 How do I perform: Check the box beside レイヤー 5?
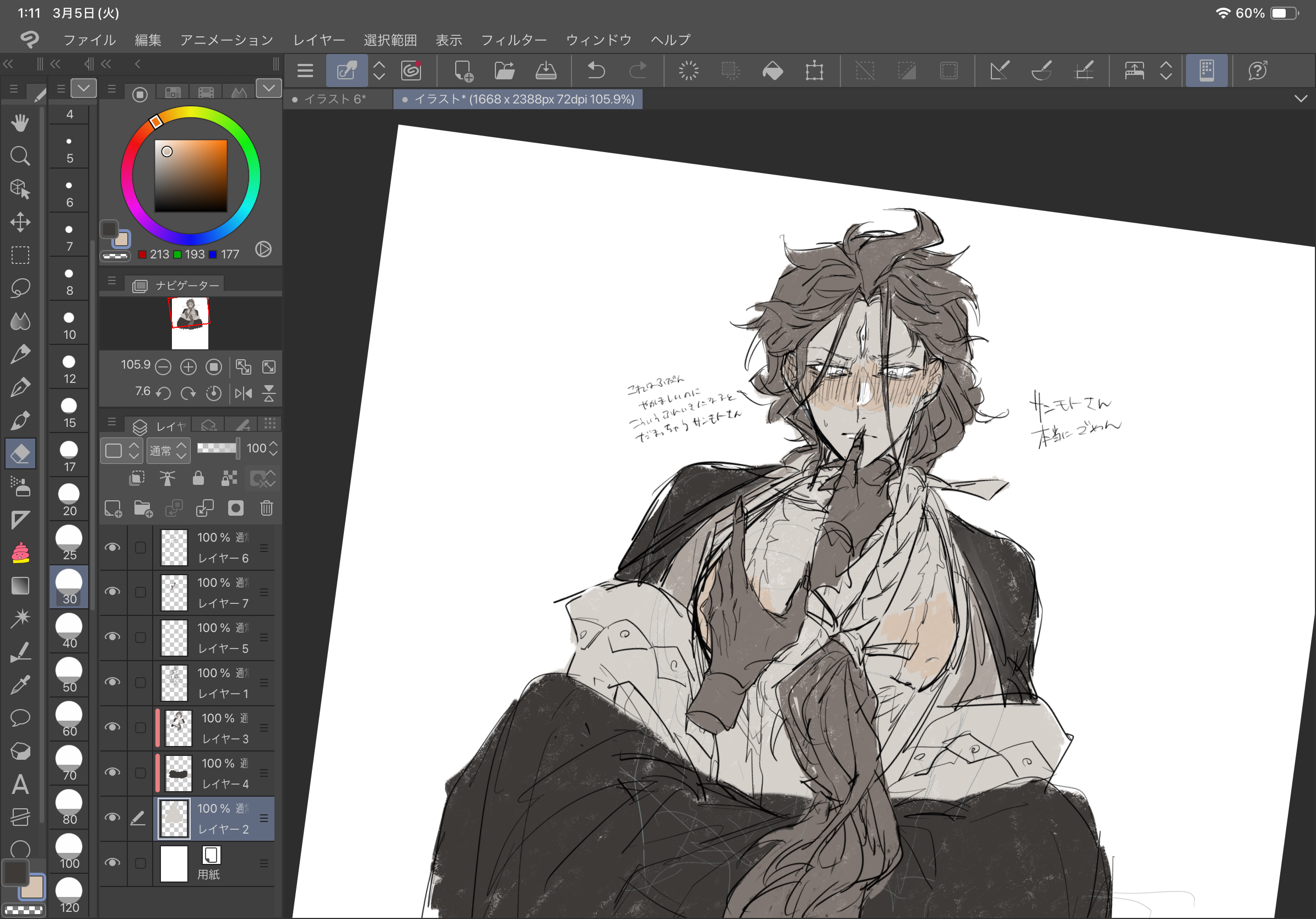tap(141, 637)
